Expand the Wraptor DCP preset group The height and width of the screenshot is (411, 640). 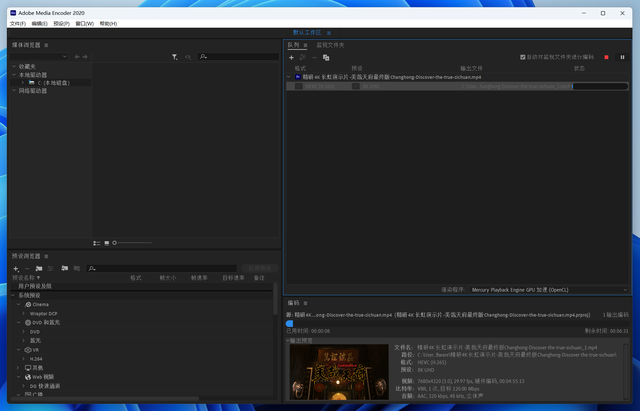pos(23,313)
